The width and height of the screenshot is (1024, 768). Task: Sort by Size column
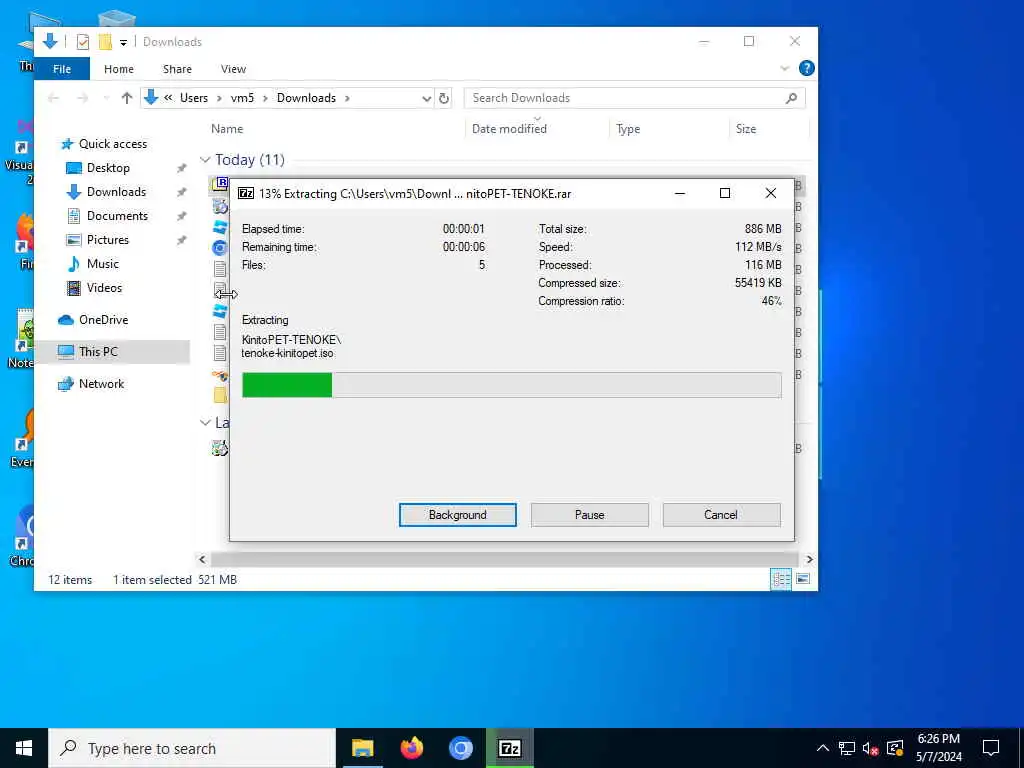(x=746, y=129)
